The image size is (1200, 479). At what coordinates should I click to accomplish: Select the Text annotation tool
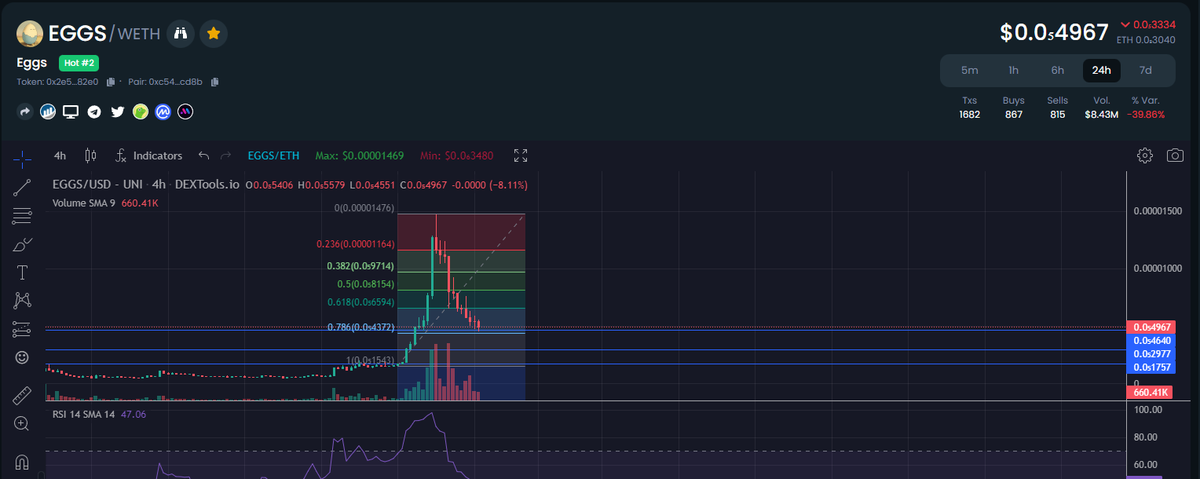tap(22, 272)
